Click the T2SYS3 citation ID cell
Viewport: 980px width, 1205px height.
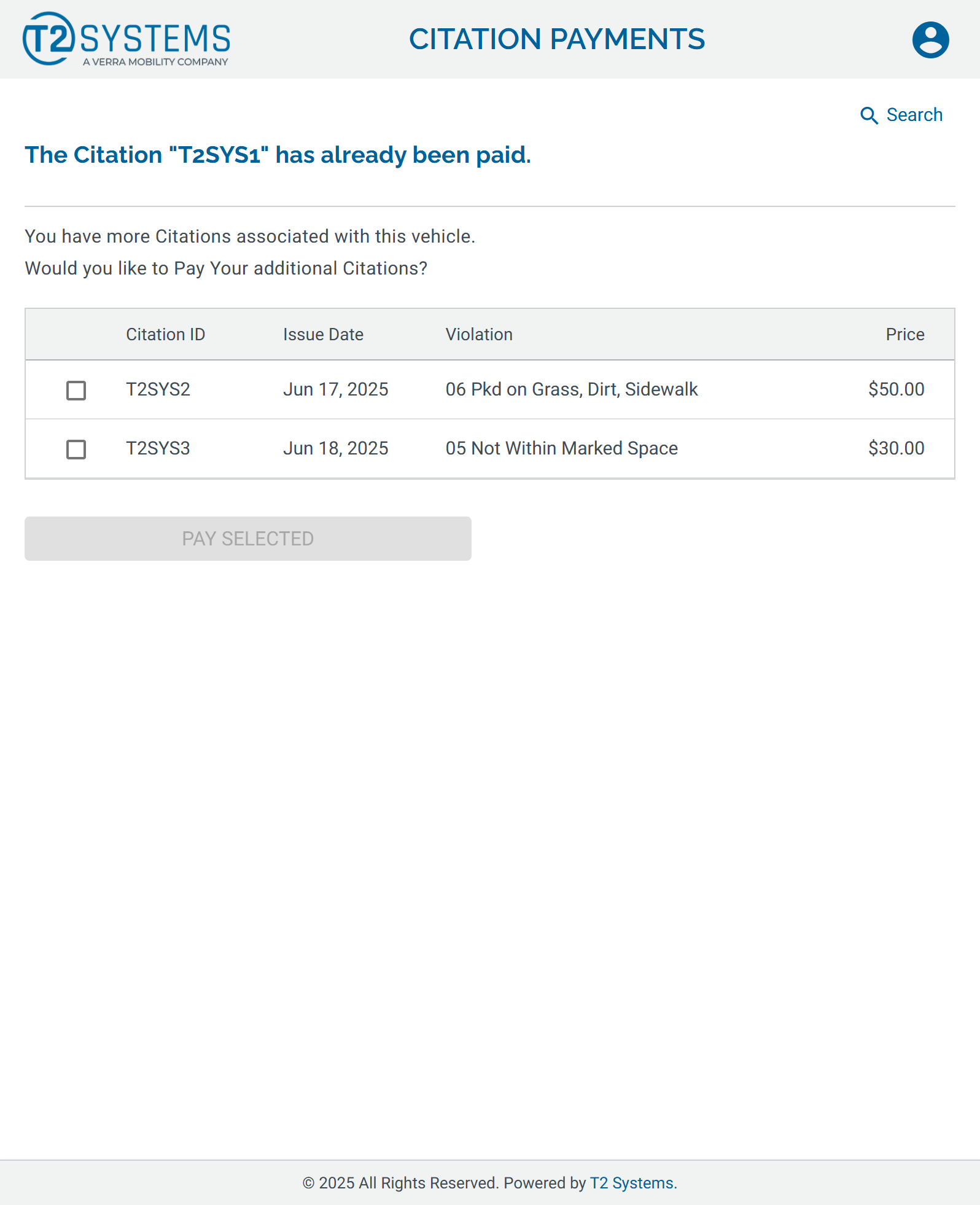coord(158,448)
